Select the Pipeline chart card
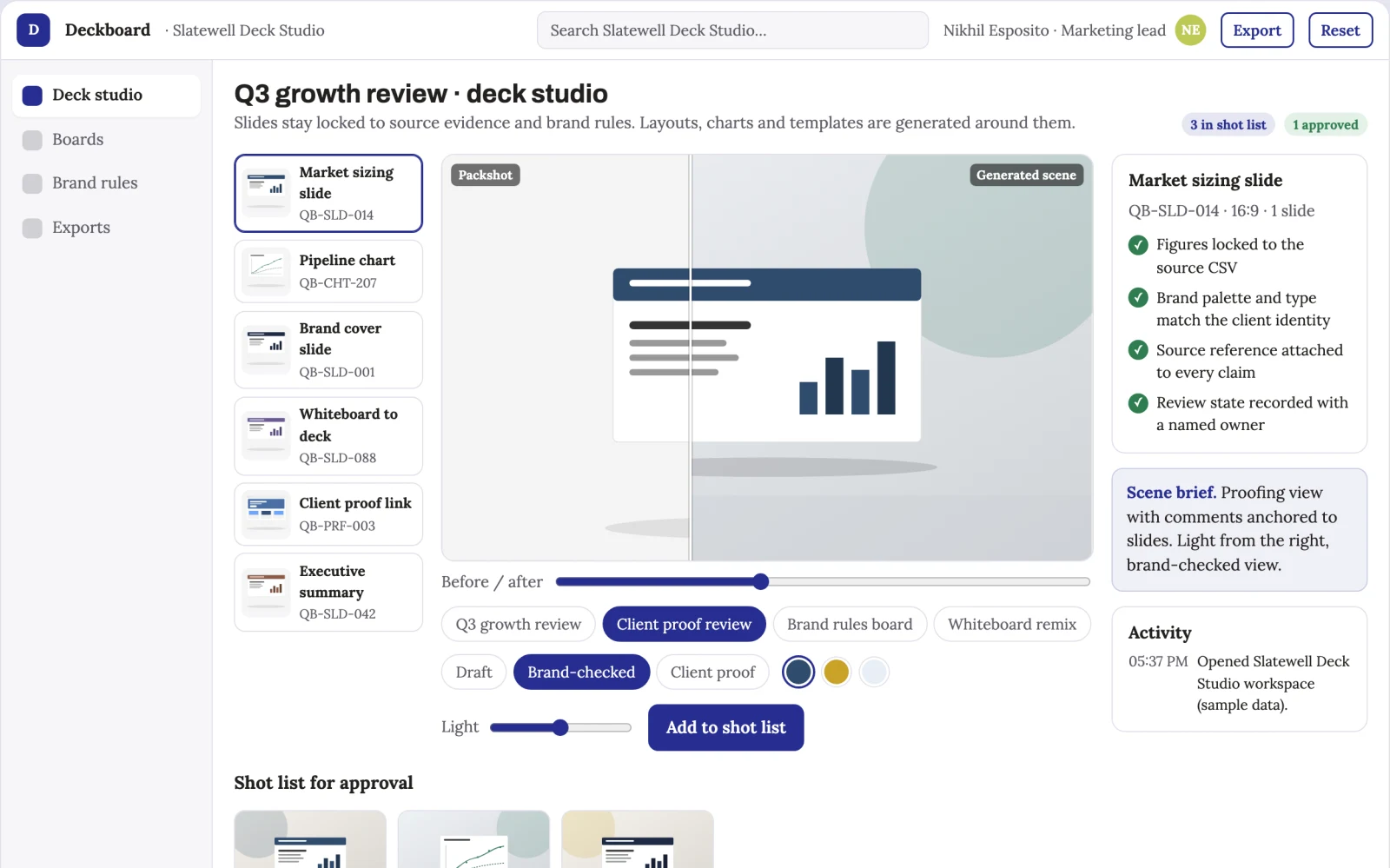Image resolution: width=1390 pixels, height=868 pixels. pos(328,271)
